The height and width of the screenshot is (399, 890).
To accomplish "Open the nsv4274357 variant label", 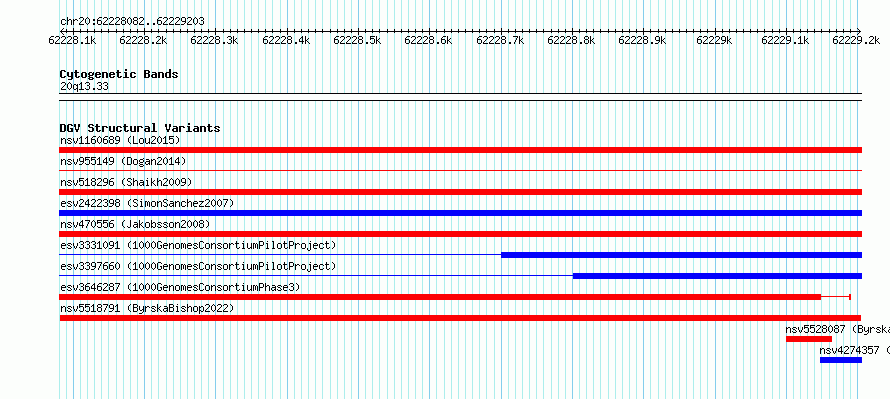I will pos(854,350).
